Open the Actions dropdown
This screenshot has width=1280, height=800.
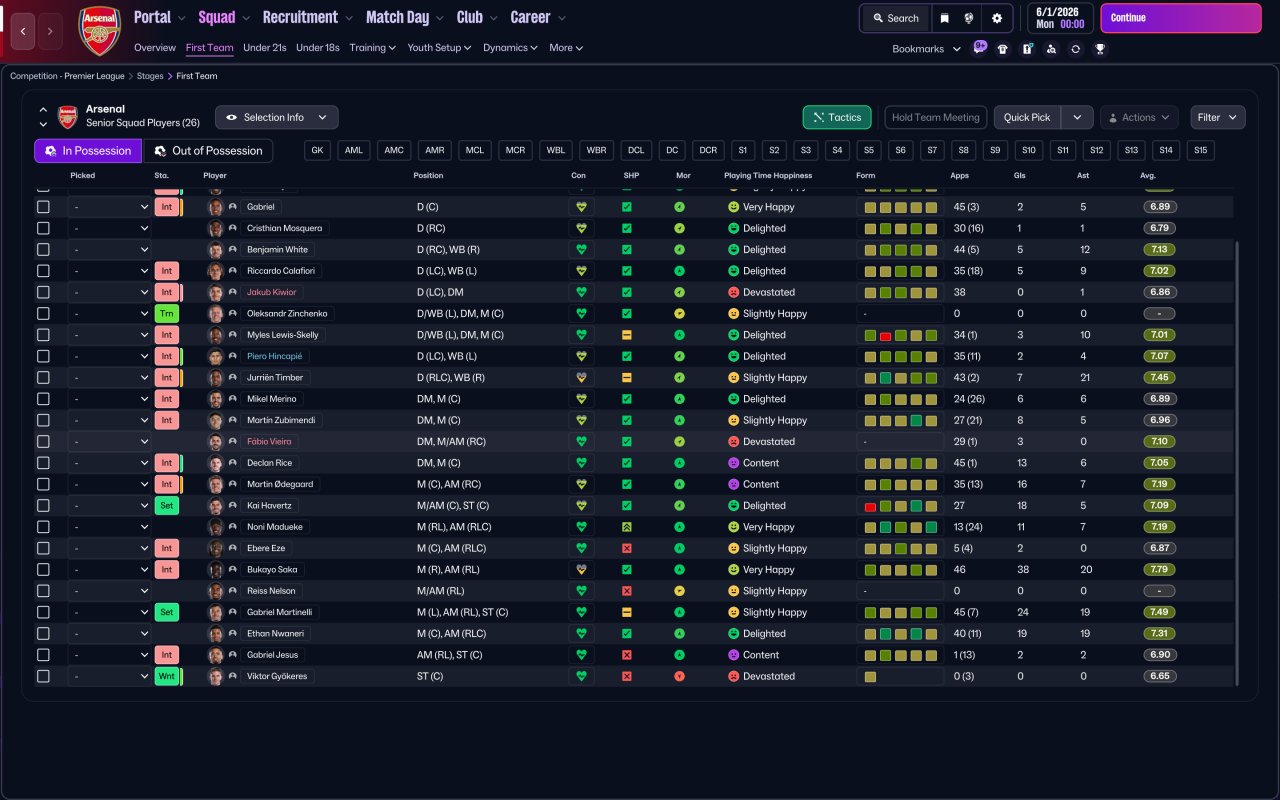[1139, 117]
